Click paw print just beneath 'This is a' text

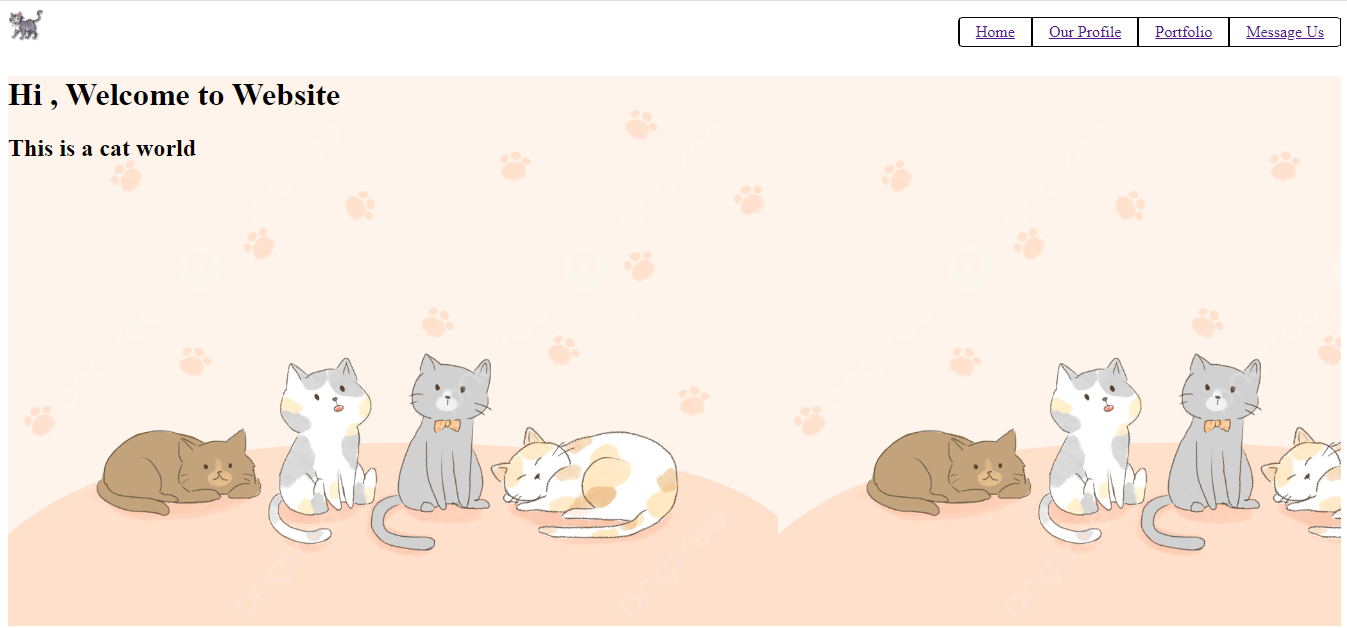click(x=126, y=177)
